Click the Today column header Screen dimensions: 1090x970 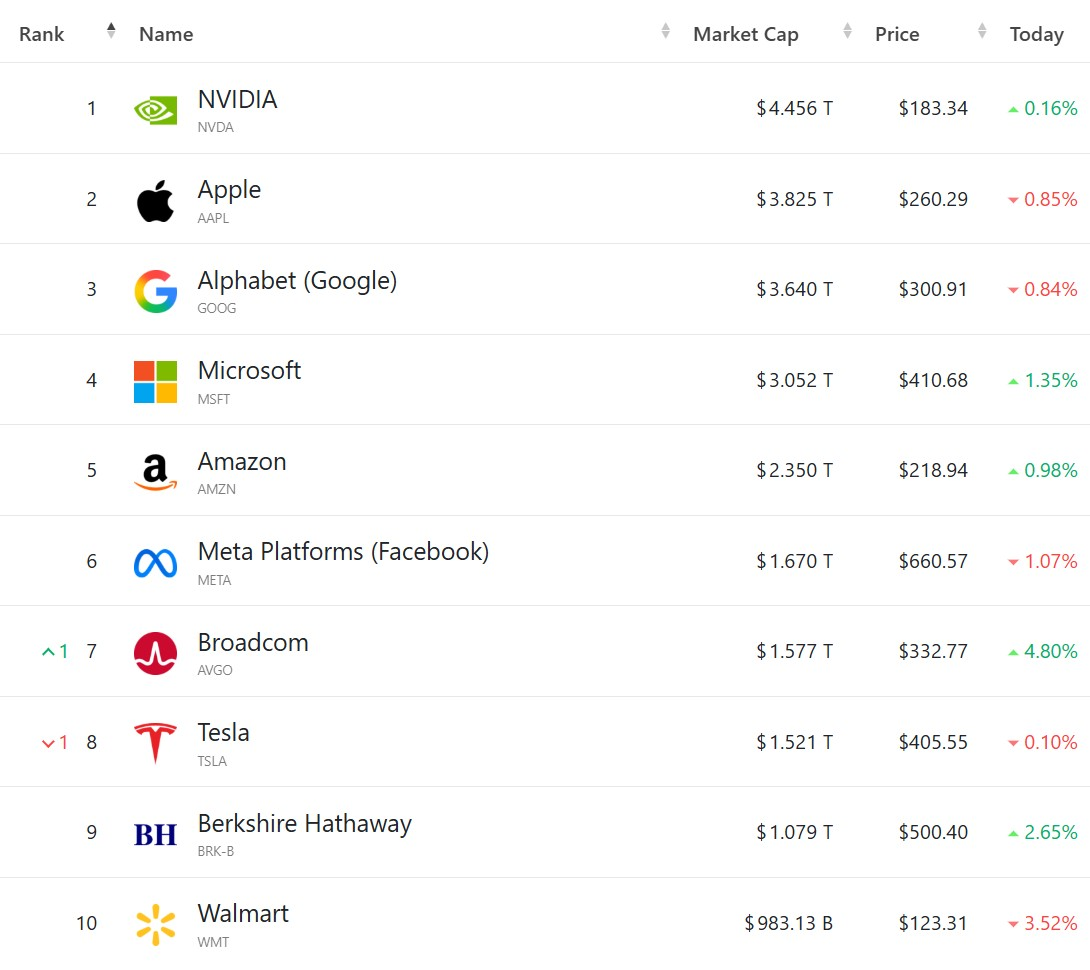(x=1036, y=34)
